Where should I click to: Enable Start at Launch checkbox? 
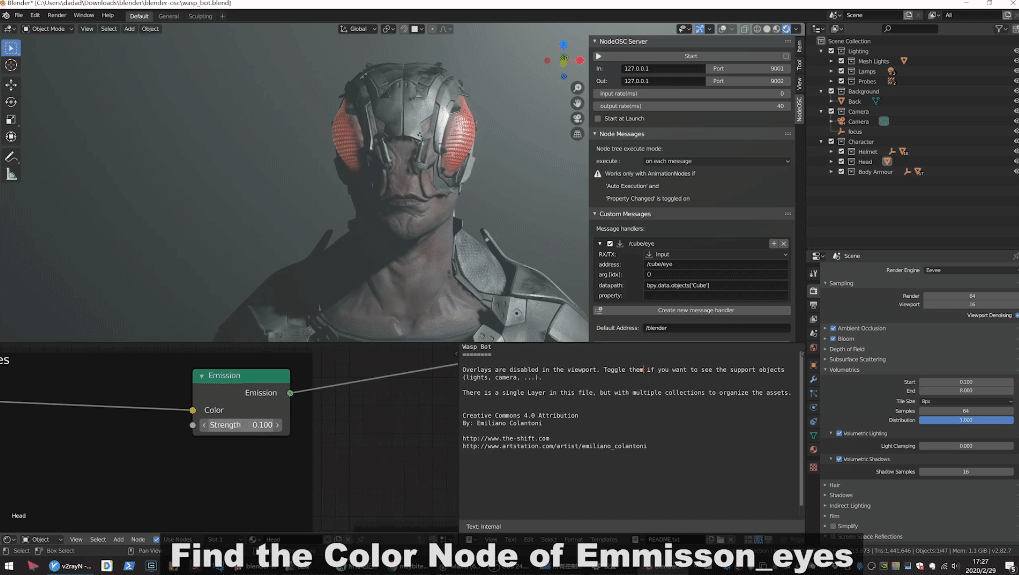[598, 118]
